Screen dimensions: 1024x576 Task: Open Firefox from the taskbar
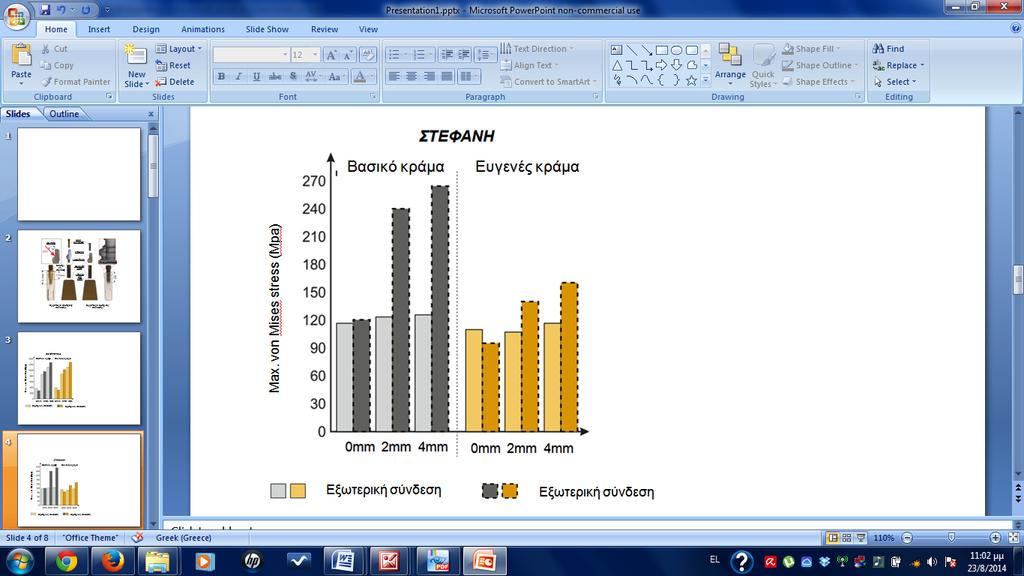(112, 561)
